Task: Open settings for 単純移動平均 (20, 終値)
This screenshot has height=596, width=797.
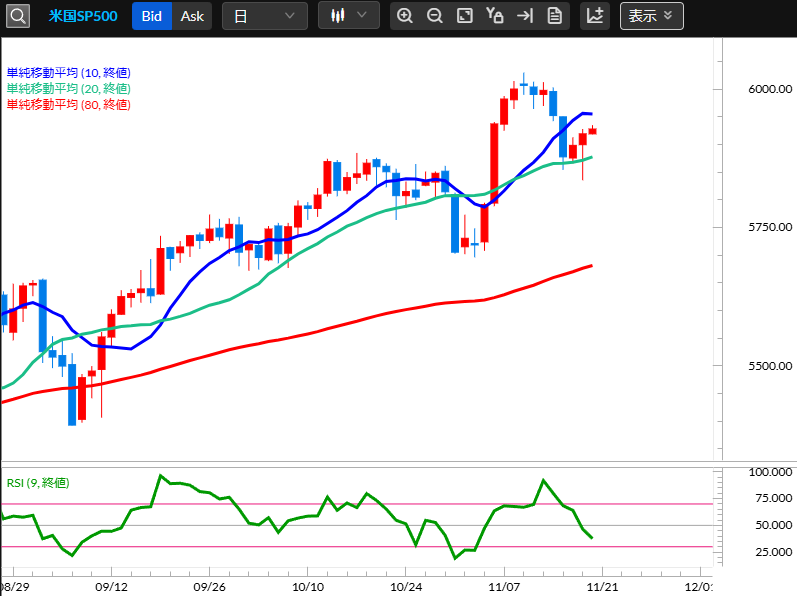Action: click(x=69, y=88)
